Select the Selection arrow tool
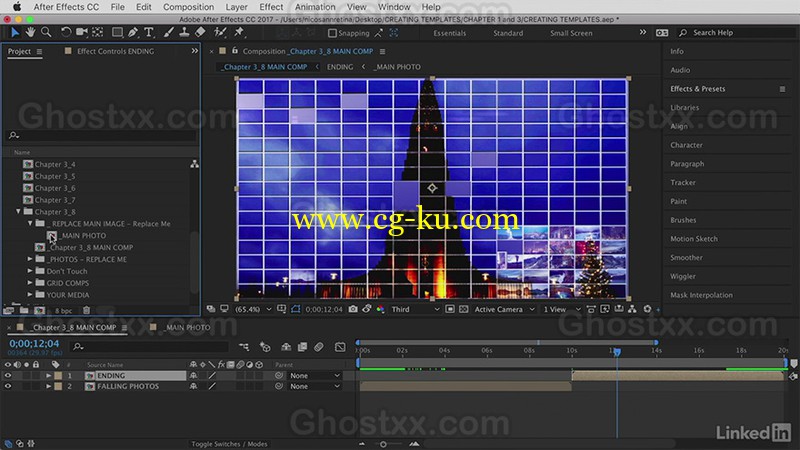 (x=15, y=33)
